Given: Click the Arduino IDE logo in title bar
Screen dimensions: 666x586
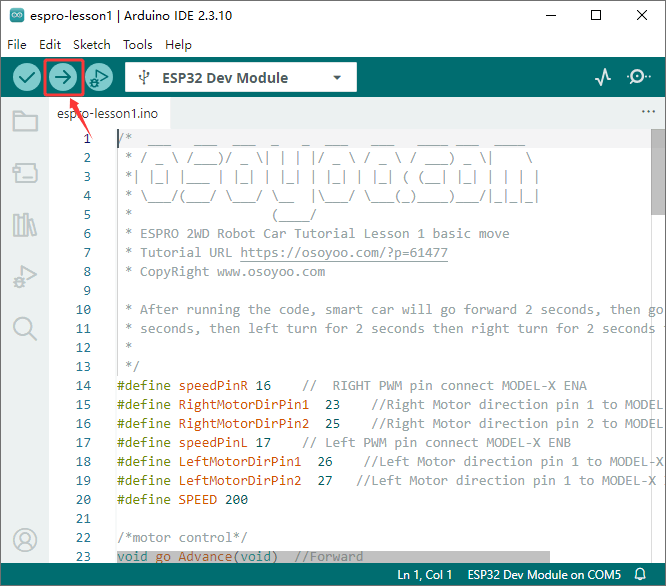Looking at the screenshot, I should click(x=17, y=15).
